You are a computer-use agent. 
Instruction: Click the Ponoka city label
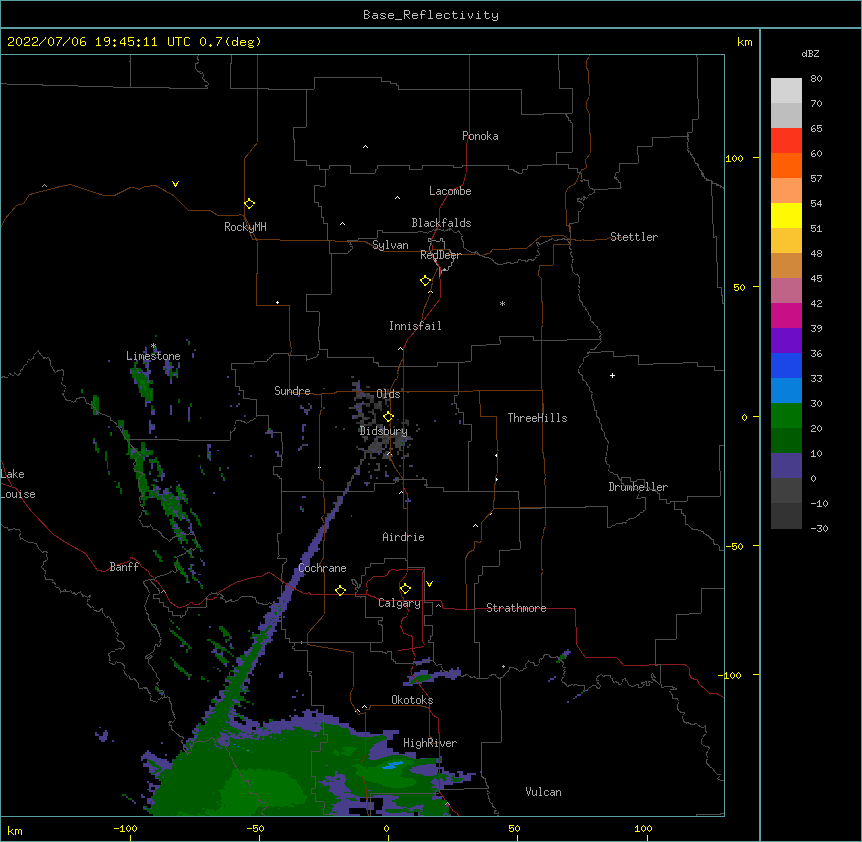click(x=480, y=136)
